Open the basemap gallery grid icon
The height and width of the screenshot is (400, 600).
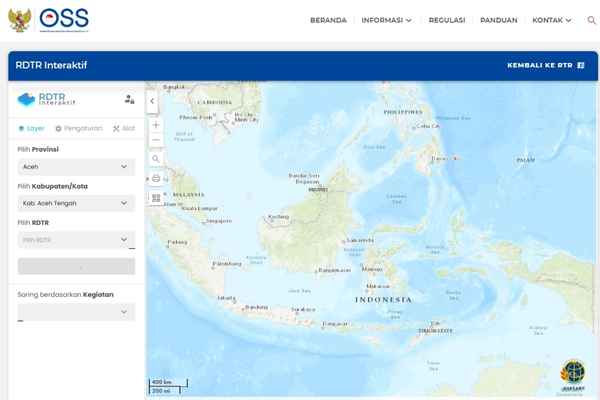click(156, 198)
